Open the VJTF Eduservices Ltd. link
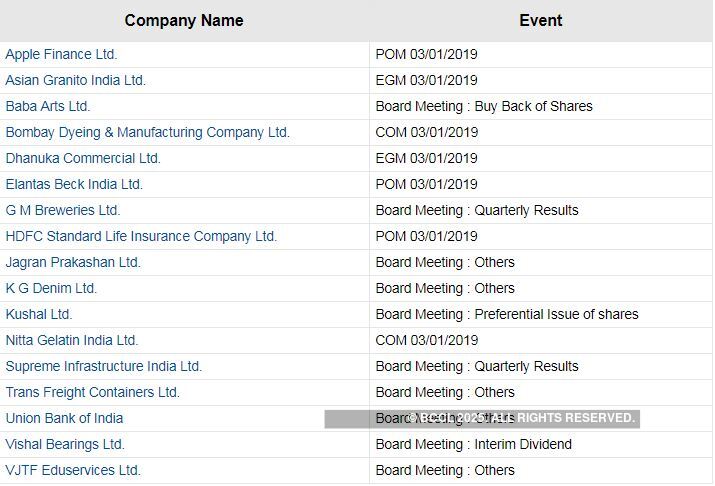 73,470
